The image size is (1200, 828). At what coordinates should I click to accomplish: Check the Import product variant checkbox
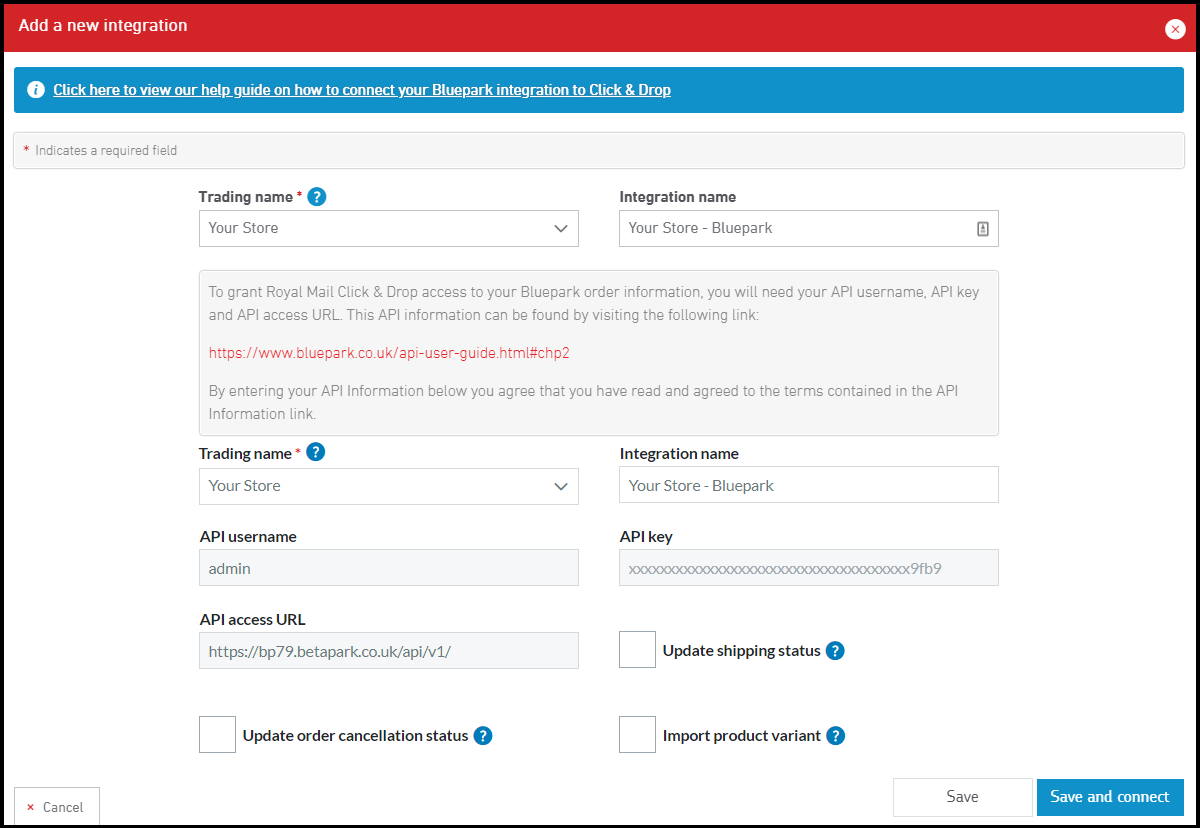638,735
